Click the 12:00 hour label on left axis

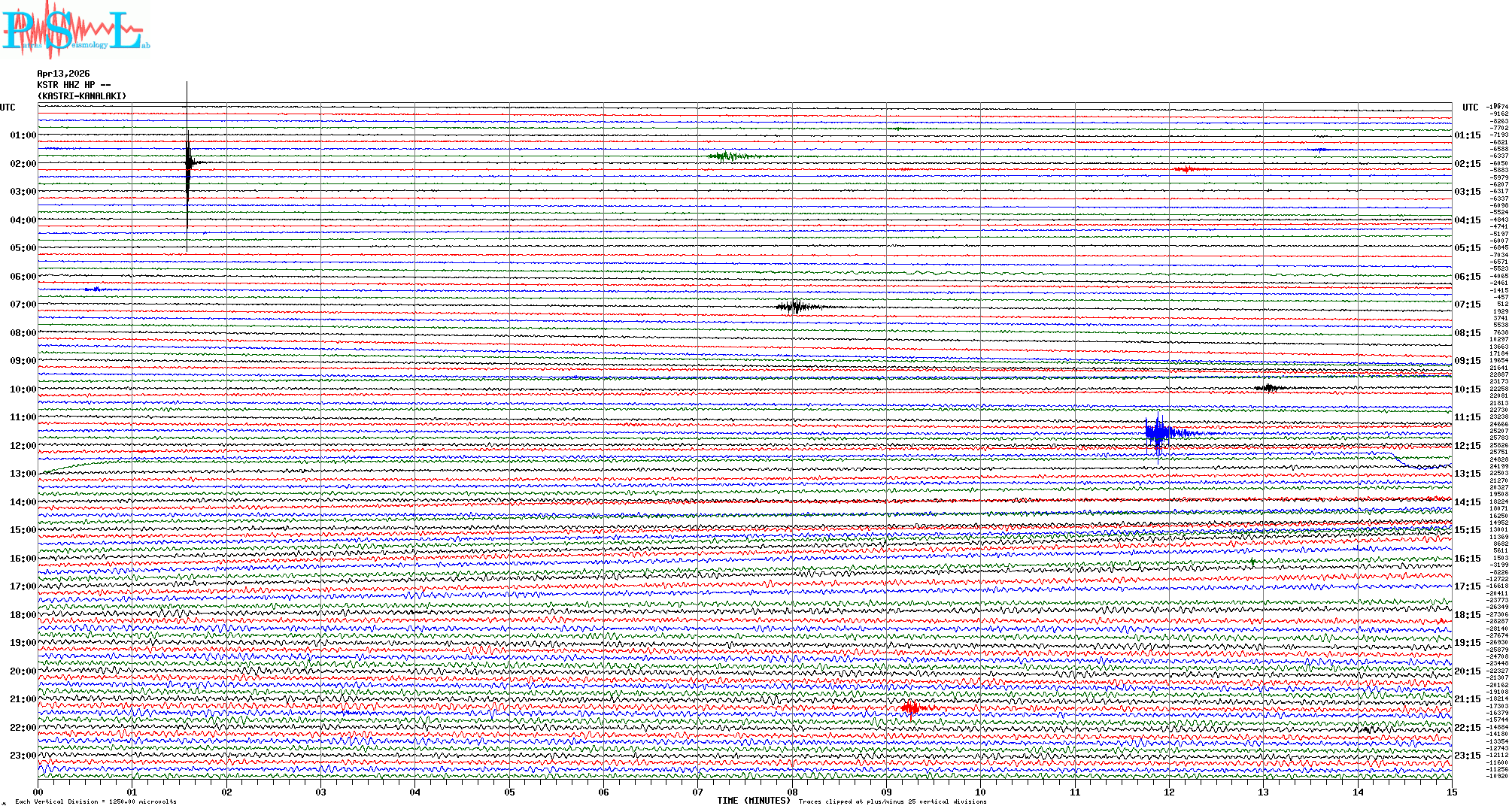(x=23, y=446)
